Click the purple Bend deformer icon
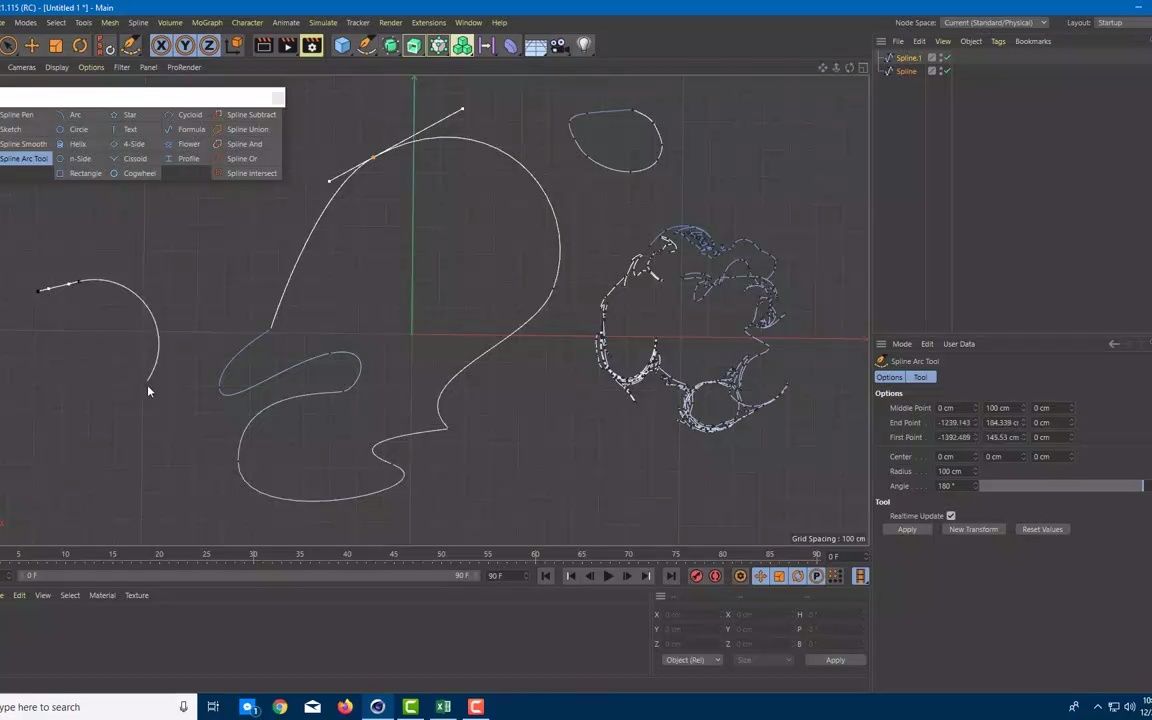This screenshot has height=720, width=1152. (511, 46)
